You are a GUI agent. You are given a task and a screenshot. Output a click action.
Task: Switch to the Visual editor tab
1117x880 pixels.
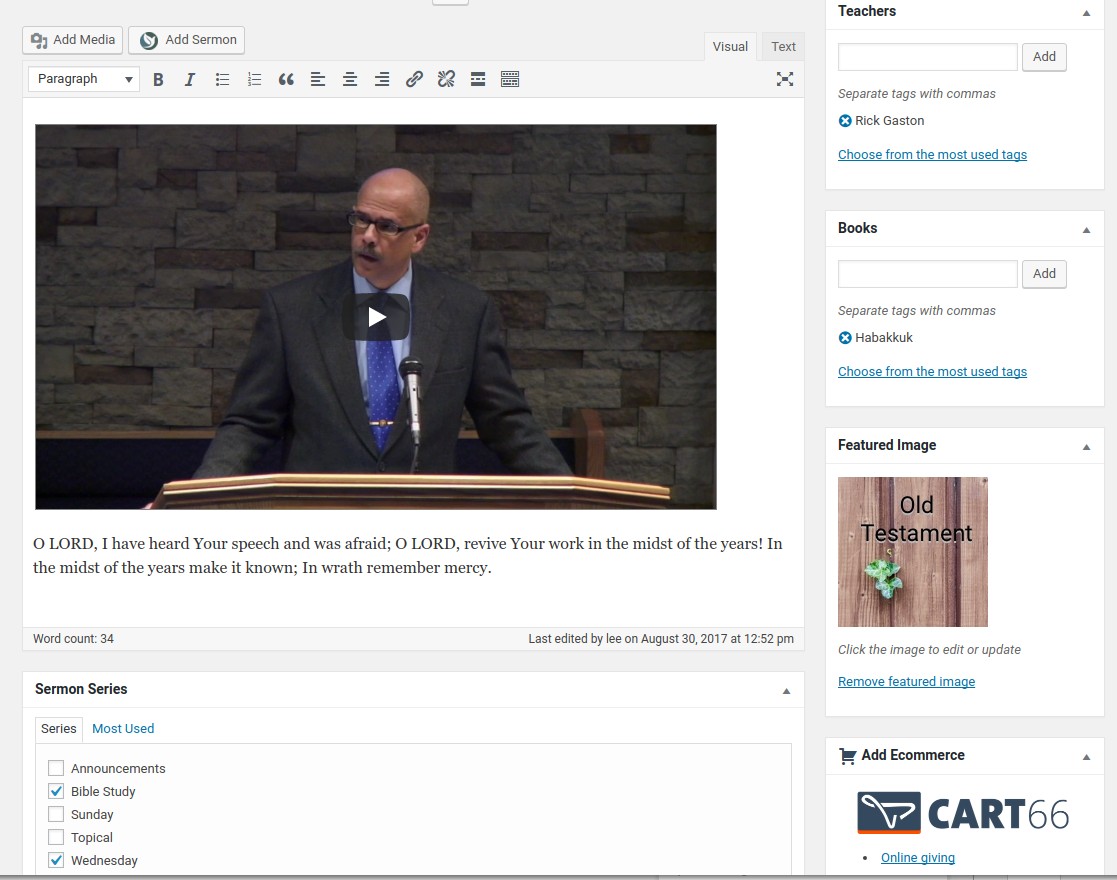[730, 46]
